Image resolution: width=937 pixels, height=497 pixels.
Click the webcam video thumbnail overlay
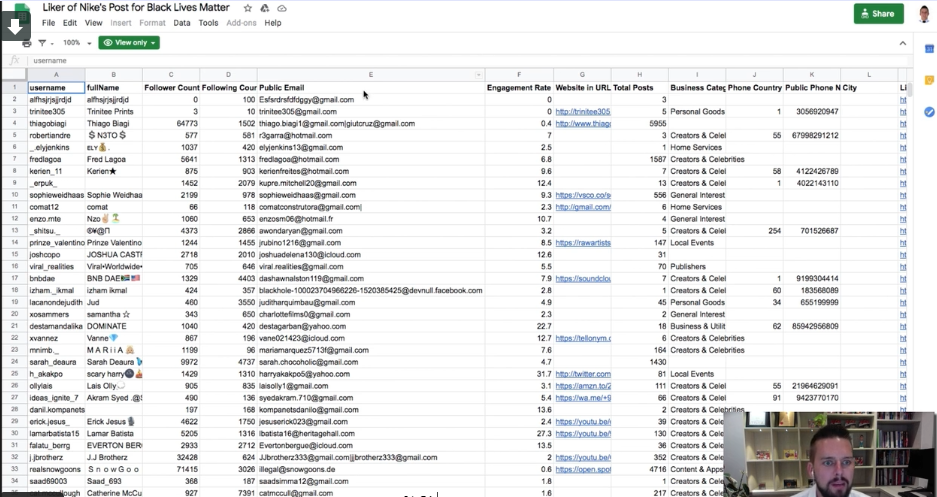point(830,454)
